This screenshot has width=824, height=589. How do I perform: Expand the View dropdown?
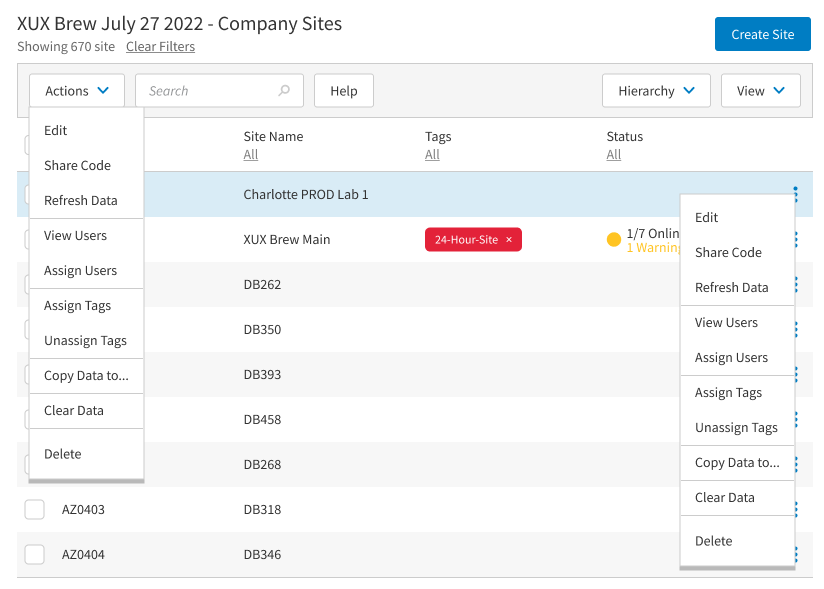pos(760,91)
